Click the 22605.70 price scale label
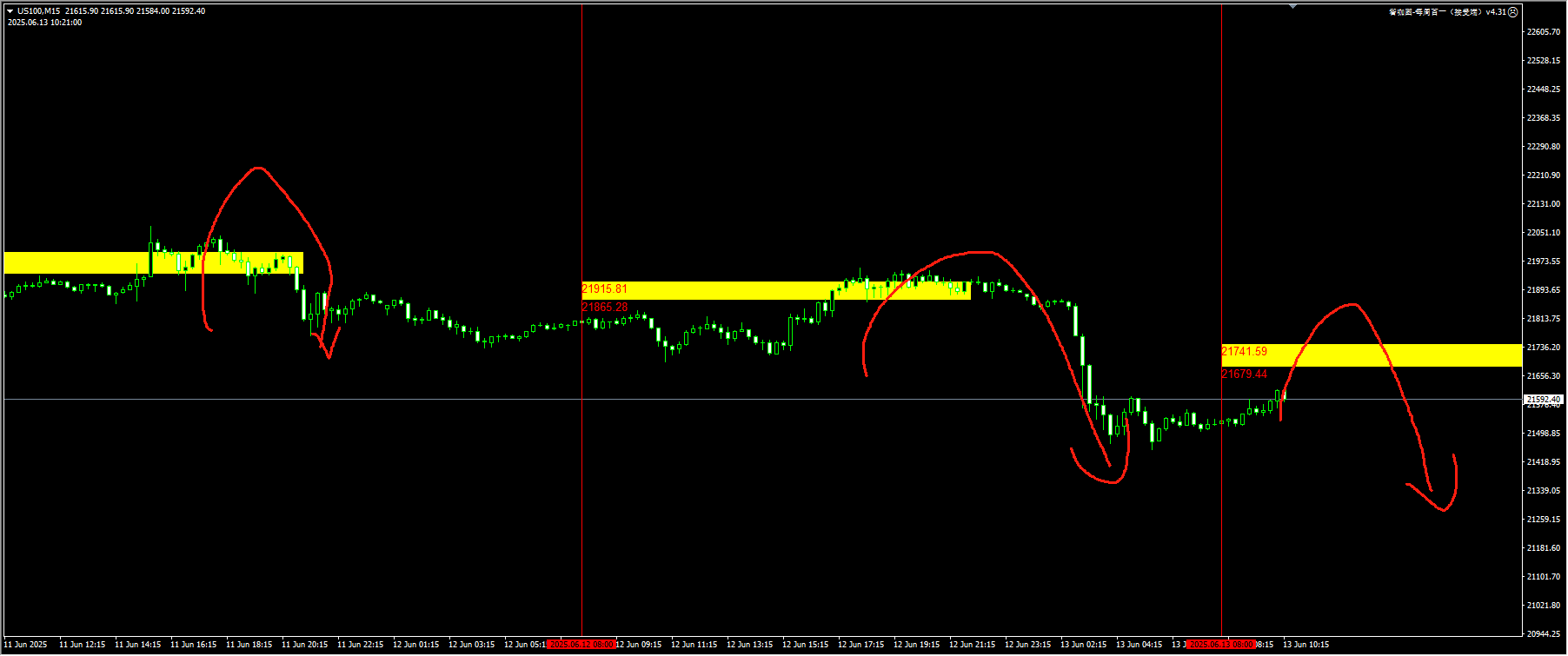Screen dimensions: 1568x656 click(x=1543, y=32)
